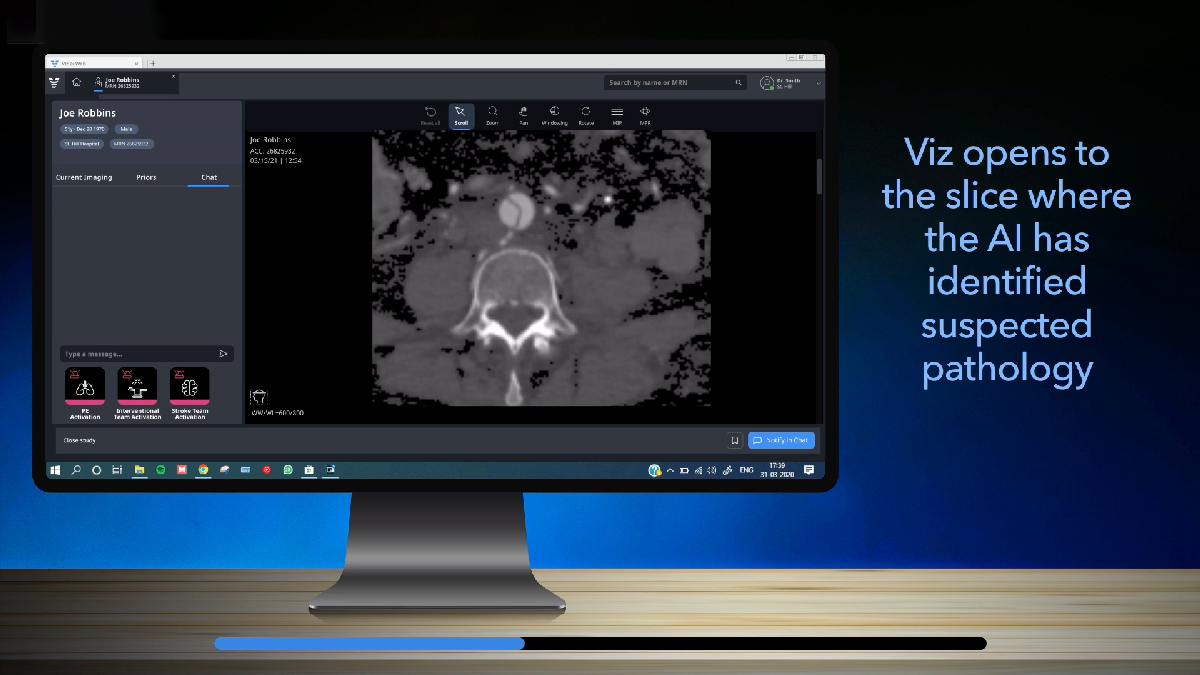Open the Dr. Smith user menu dropdown
This screenshot has width=1200, height=675.
(819, 83)
